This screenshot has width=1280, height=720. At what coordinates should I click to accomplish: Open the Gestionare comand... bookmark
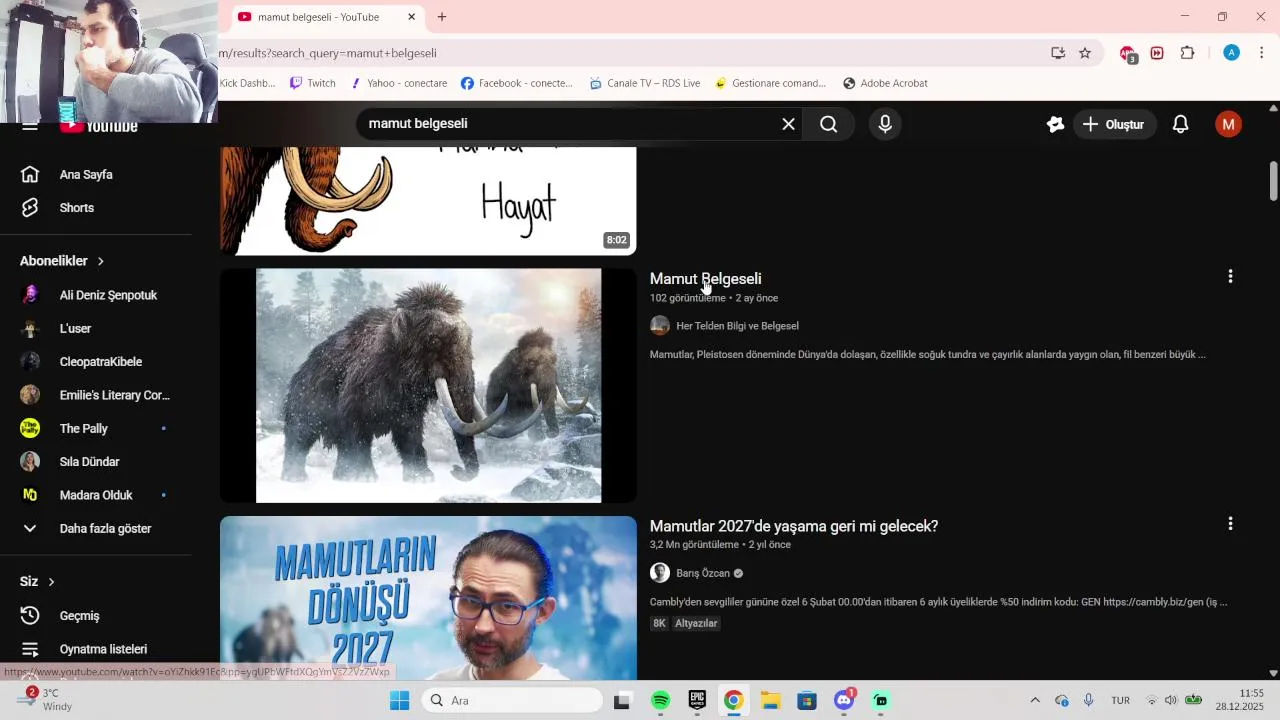point(770,83)
